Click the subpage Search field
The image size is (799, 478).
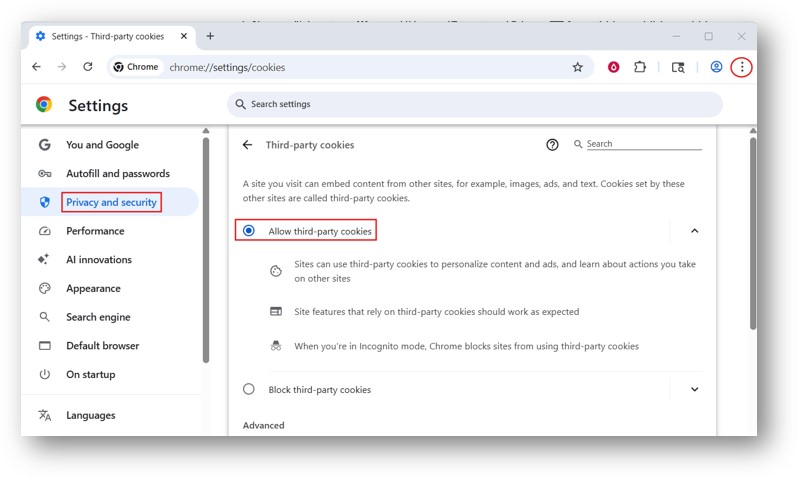644,144
